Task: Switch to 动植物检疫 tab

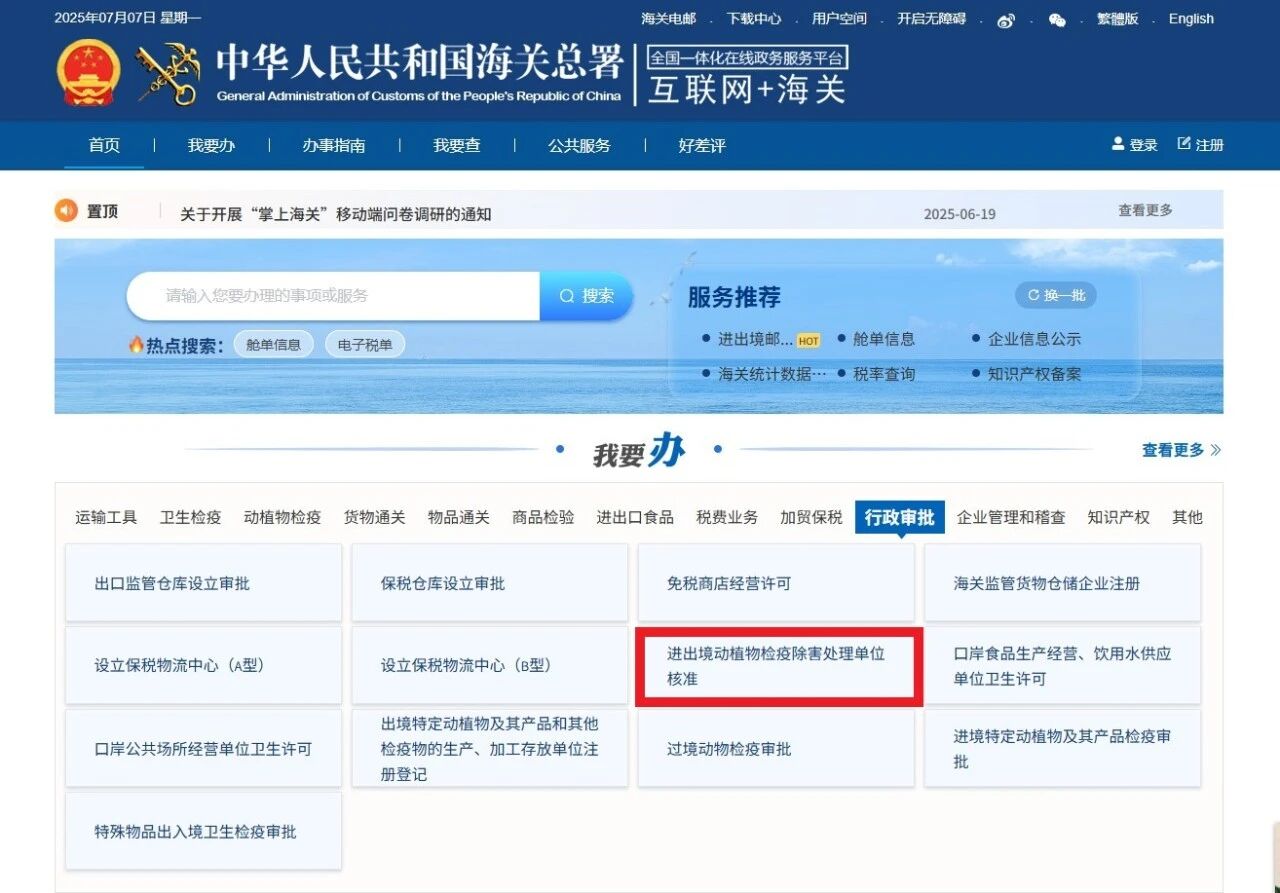Action: point(282,517)
